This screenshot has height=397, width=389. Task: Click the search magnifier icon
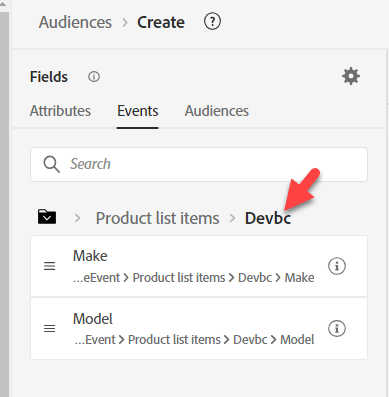51,164
